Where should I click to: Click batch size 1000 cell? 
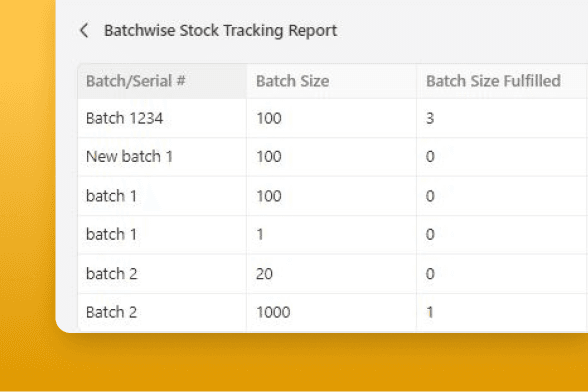[x=332, y=312]
